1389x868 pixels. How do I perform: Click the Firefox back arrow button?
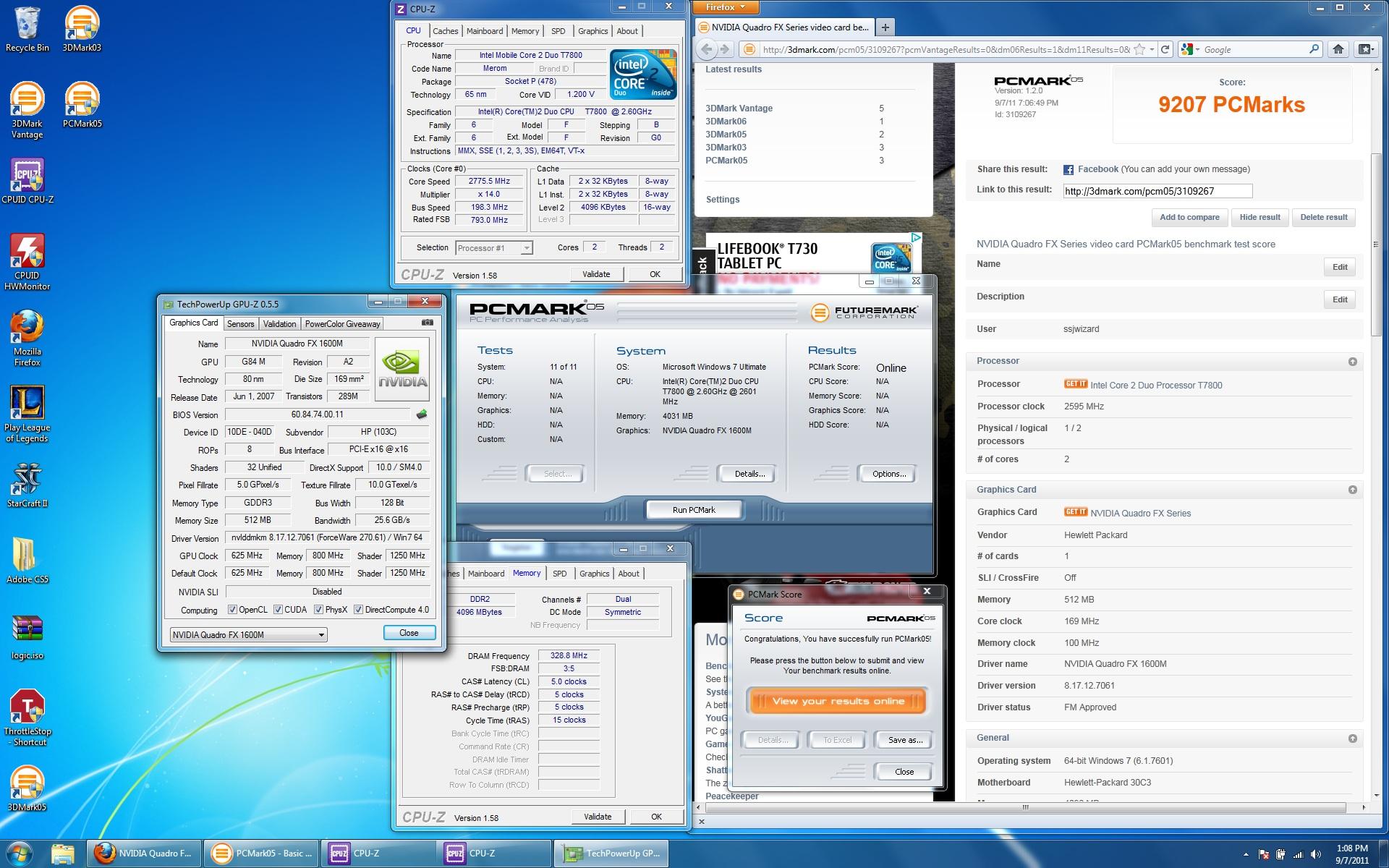tap(707, 49)
